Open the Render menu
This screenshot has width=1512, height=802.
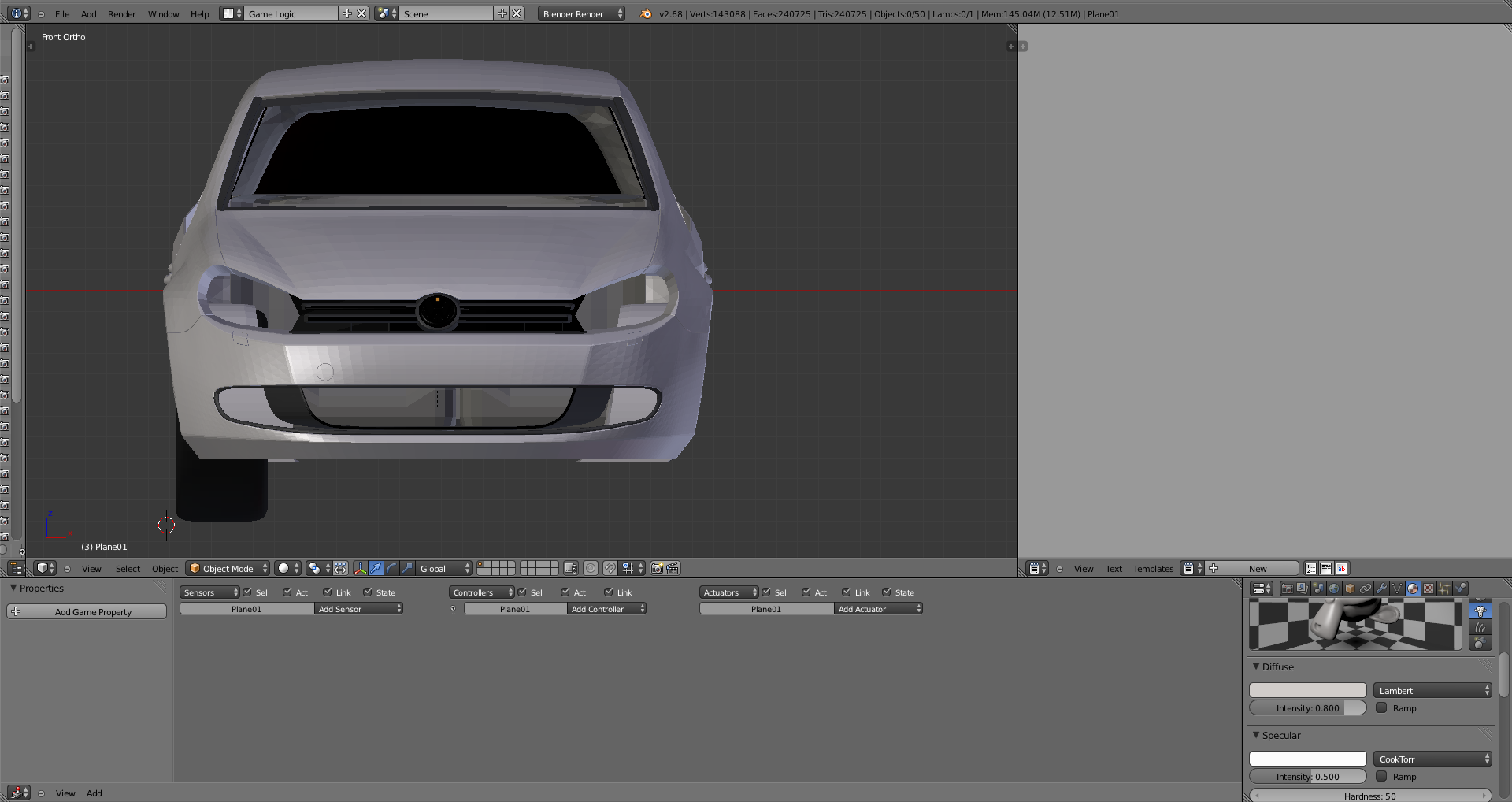pos(121,13)
